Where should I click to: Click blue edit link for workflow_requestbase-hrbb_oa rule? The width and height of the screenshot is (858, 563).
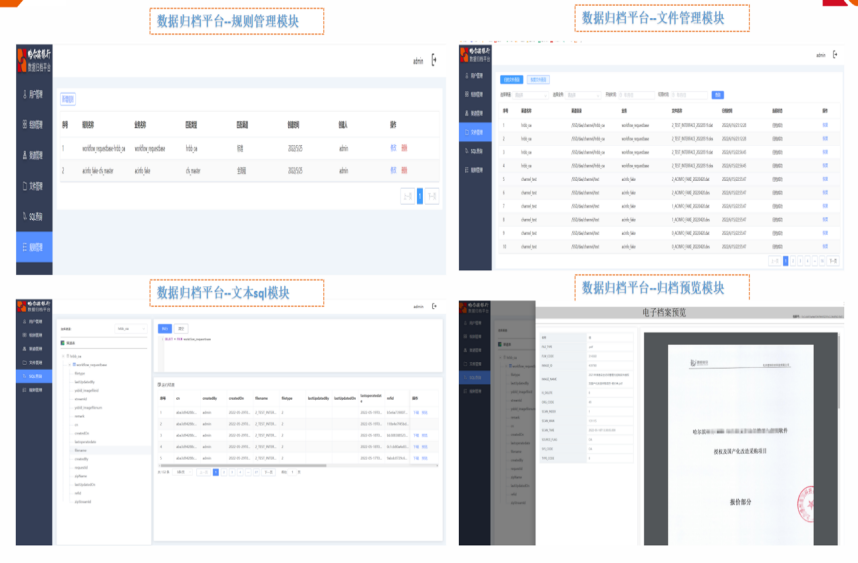(x=393, y=148)
